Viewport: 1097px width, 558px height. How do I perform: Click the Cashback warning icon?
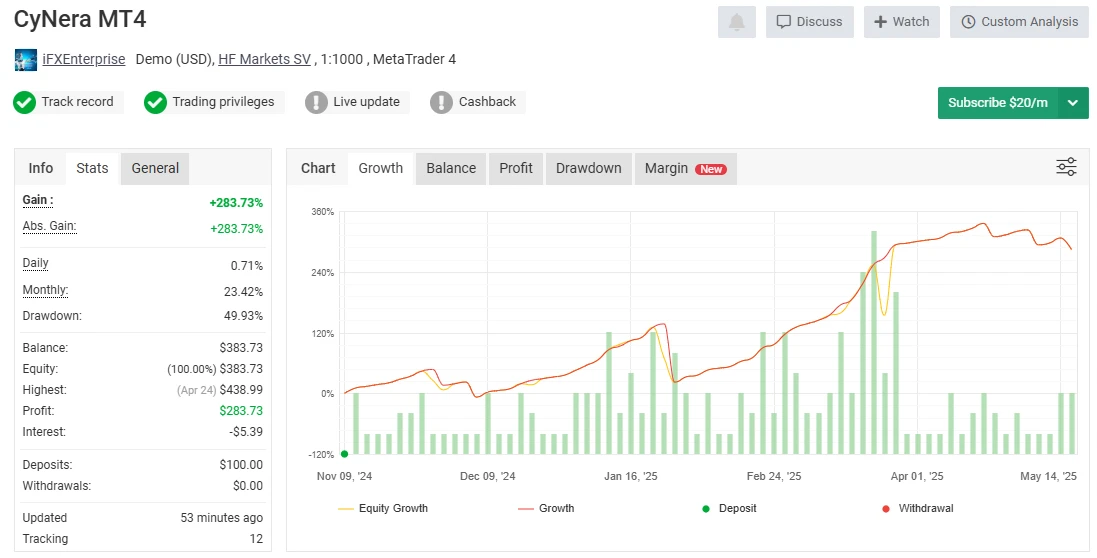pyautogui.click(x=441, y=102)
